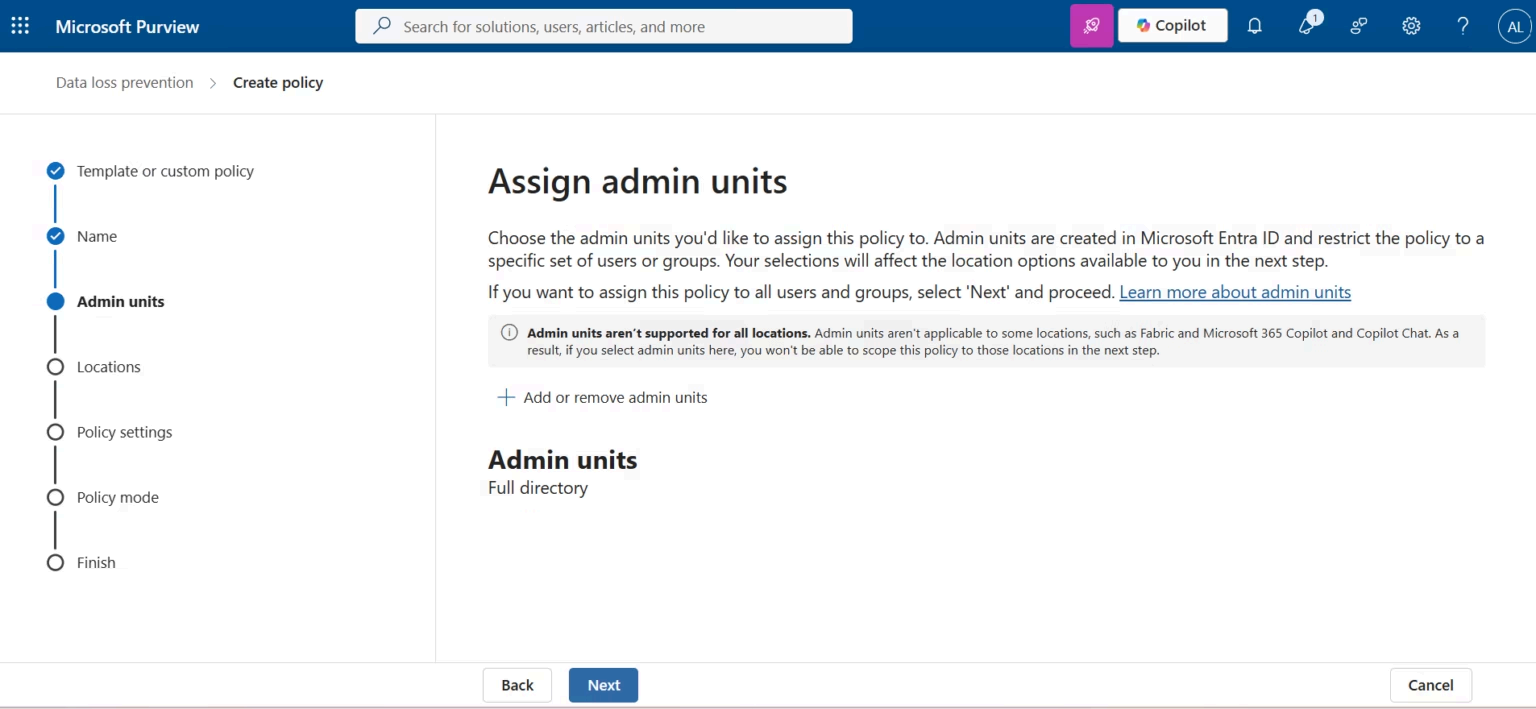Viewport: 1536px width, 709px height.
Task: Open the settings gear icon
Action: coord(1411,26)
